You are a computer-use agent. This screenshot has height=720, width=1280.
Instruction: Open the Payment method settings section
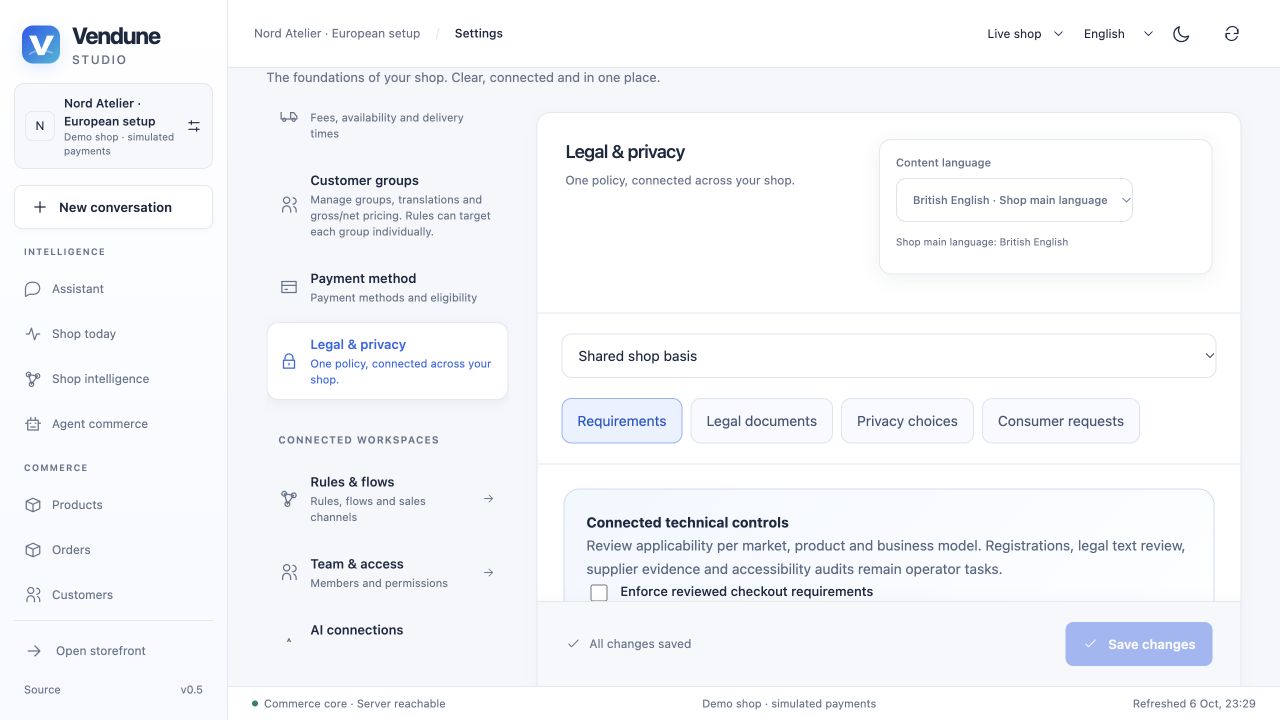(x=387, y=287)
